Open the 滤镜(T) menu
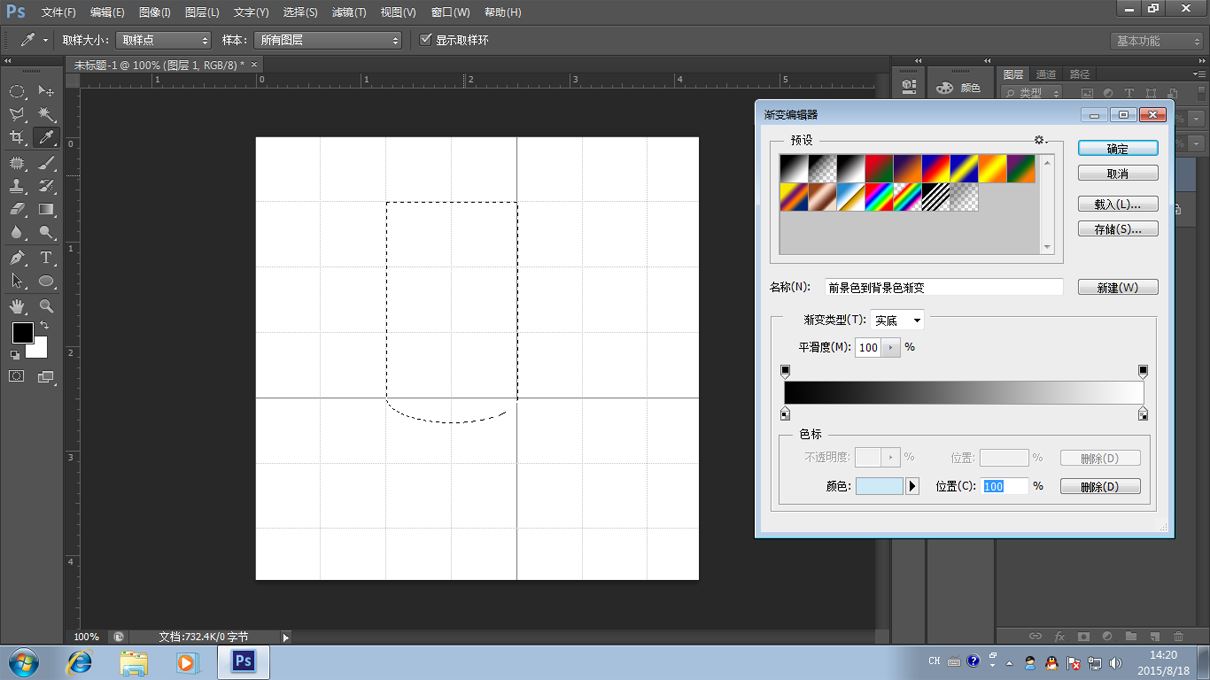The width and height of the screenshot is (1210, 680). [349, 12]
